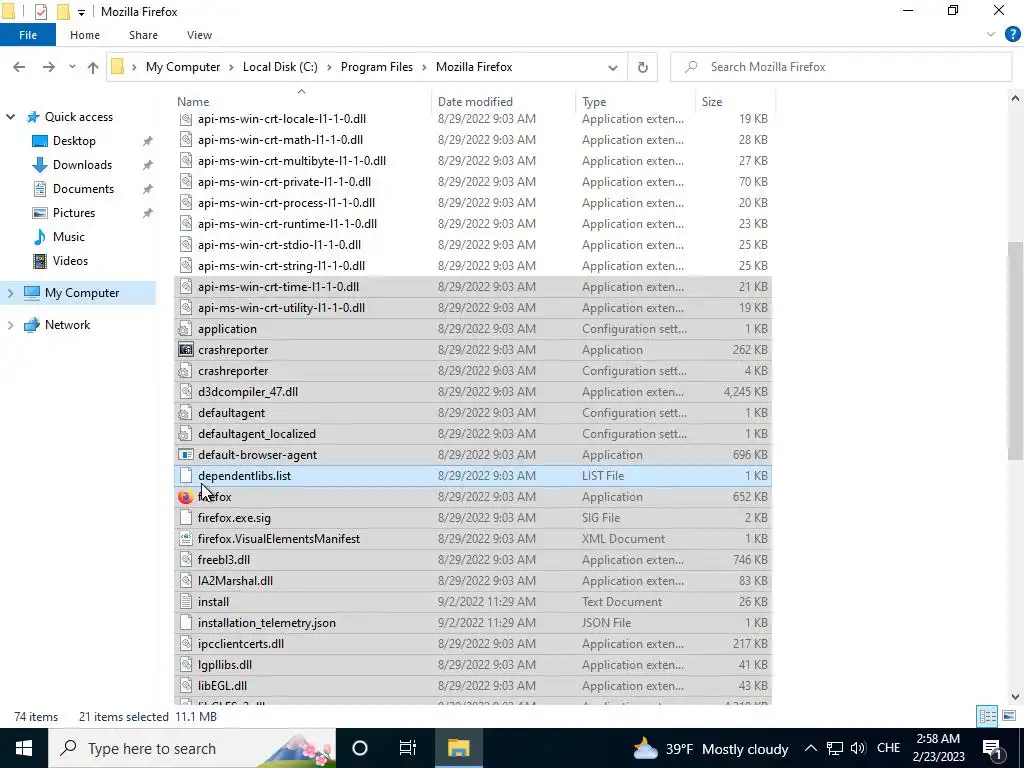Click the Downloads arrow icon in sidebar
The width and height of the screenshot is (1024, 768).
click(40, 165)
